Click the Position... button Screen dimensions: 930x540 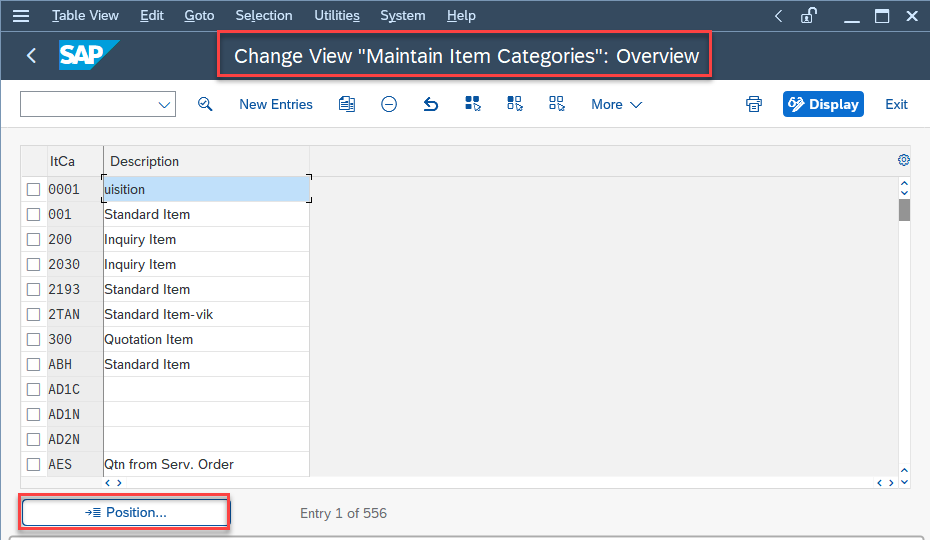point(125,513)
